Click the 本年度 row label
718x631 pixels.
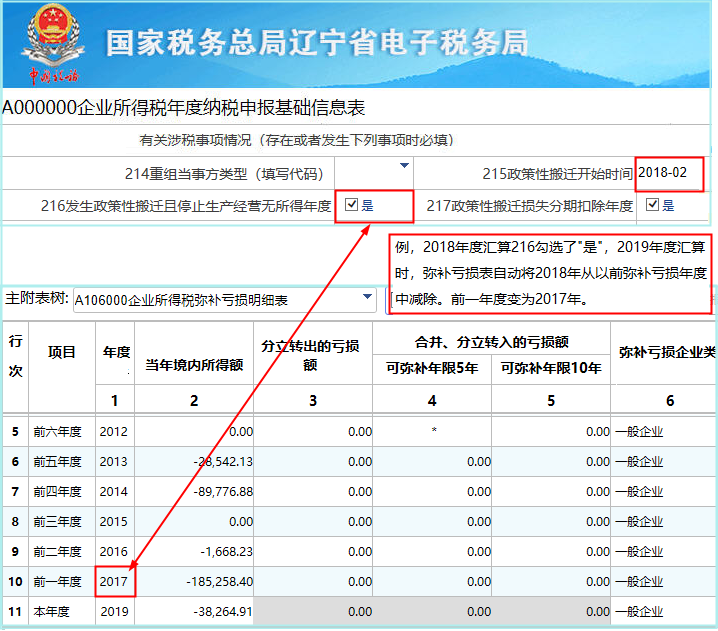[x=51, y=611]
